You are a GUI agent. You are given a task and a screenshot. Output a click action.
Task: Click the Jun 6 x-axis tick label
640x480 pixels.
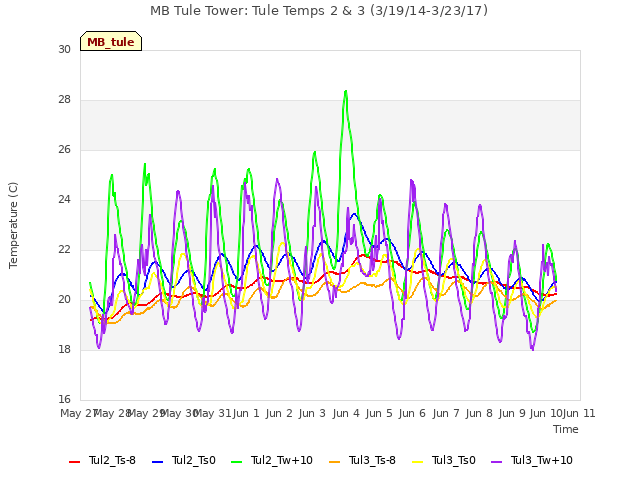412,413
